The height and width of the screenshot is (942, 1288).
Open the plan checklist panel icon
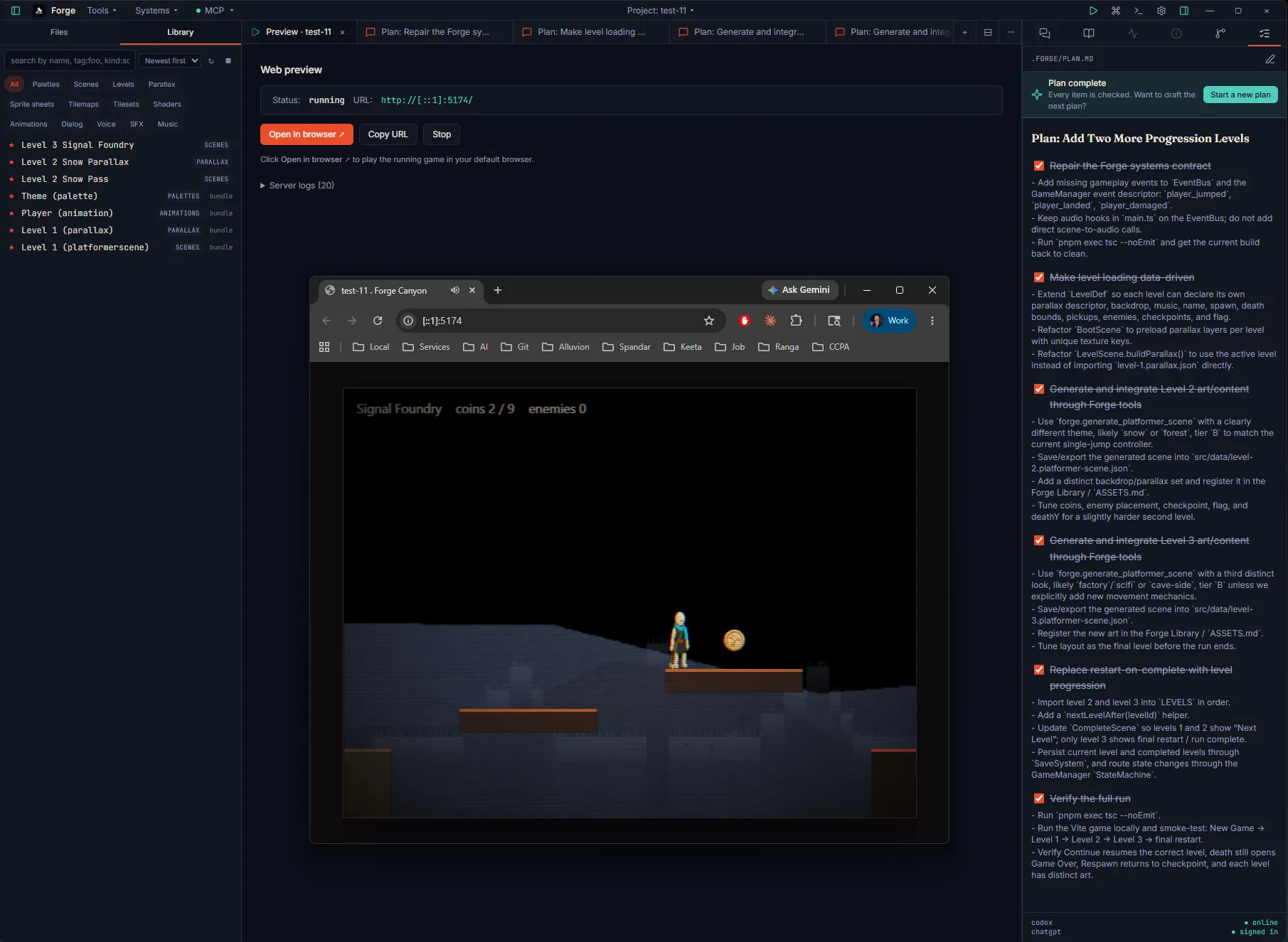pos(1265,33)
